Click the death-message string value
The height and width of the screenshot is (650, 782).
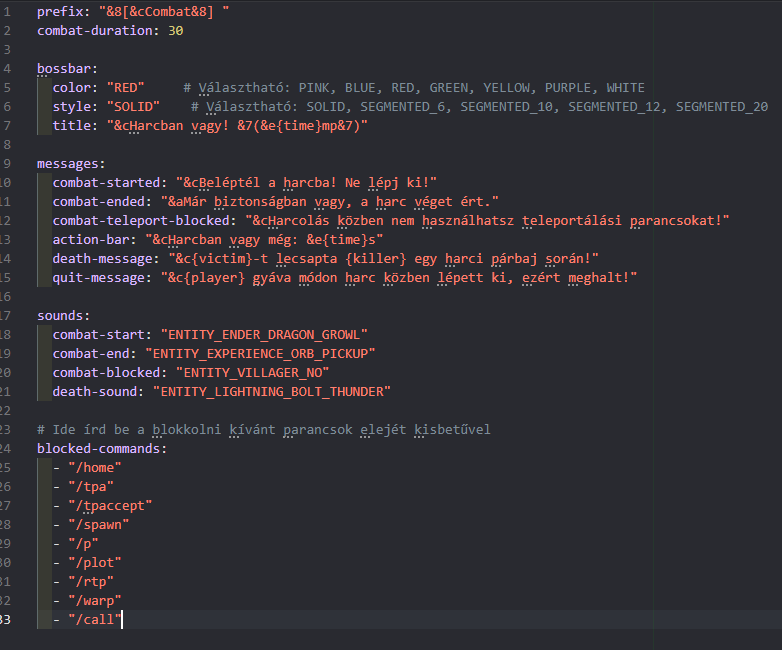[384, 259]
